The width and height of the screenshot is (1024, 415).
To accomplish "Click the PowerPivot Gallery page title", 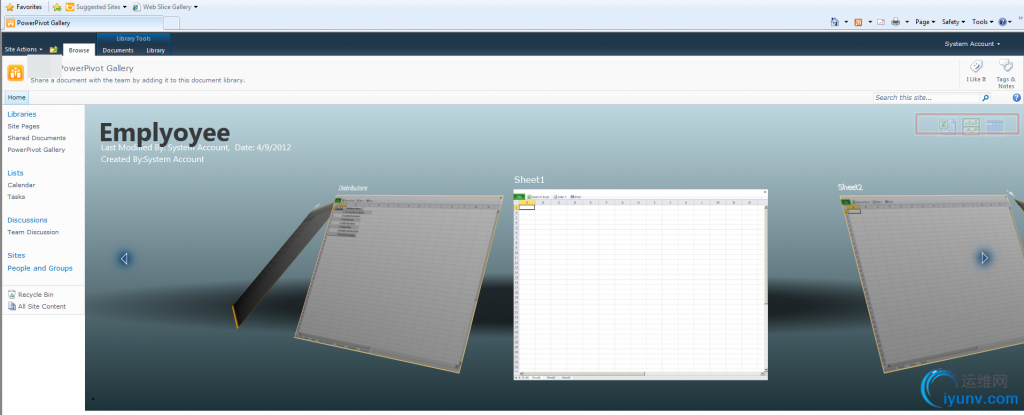I will click(x=96, y=68).
